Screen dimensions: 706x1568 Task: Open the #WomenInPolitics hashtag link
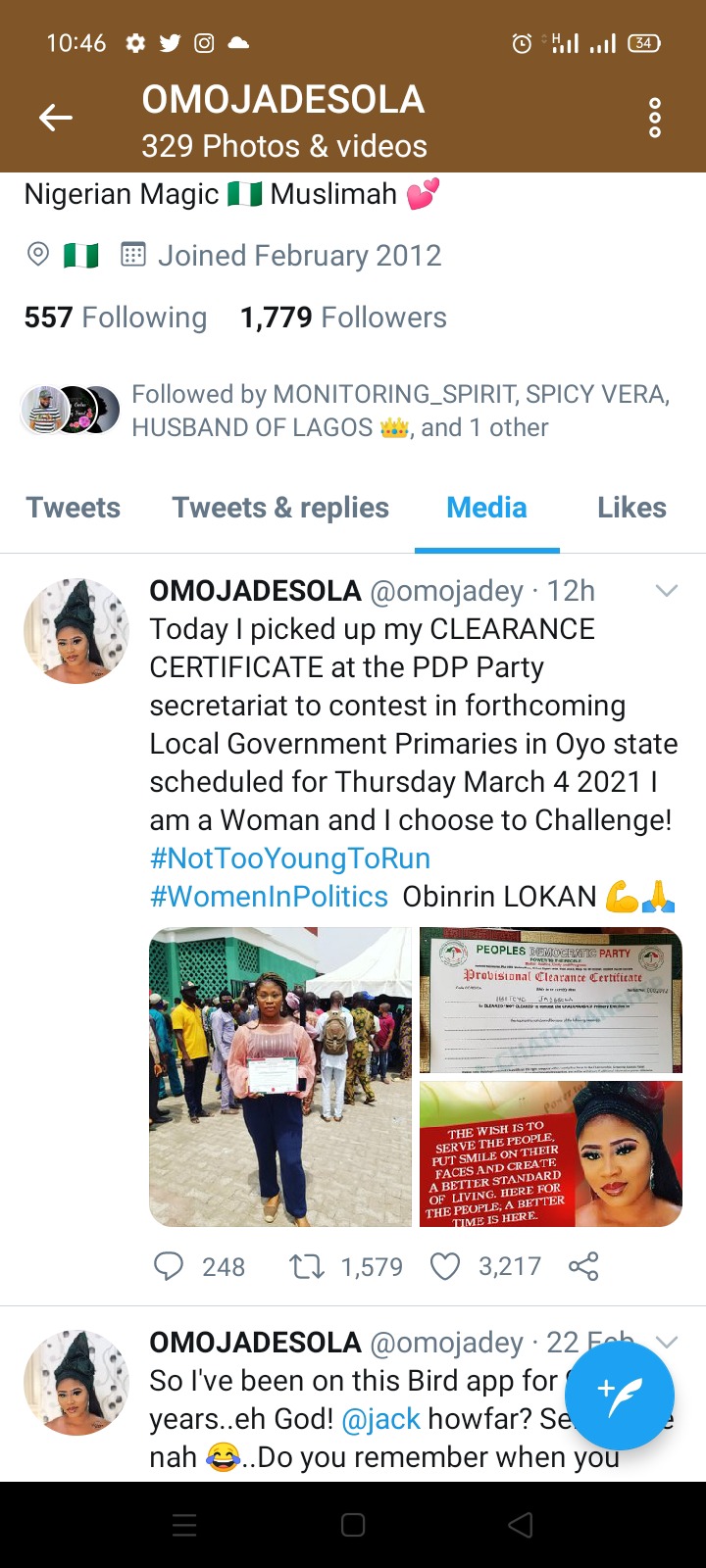pos(269,897)
